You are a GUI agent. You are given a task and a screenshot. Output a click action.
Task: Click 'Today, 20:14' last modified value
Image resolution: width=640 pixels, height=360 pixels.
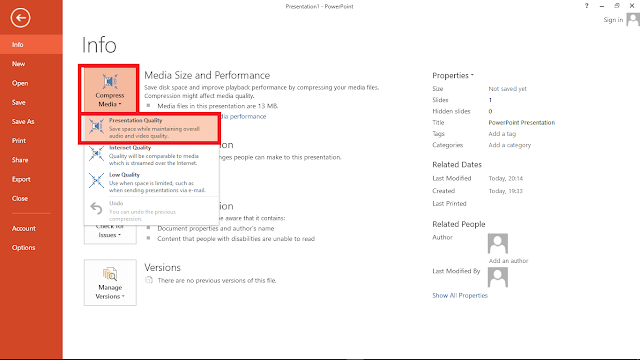point(505,178)
